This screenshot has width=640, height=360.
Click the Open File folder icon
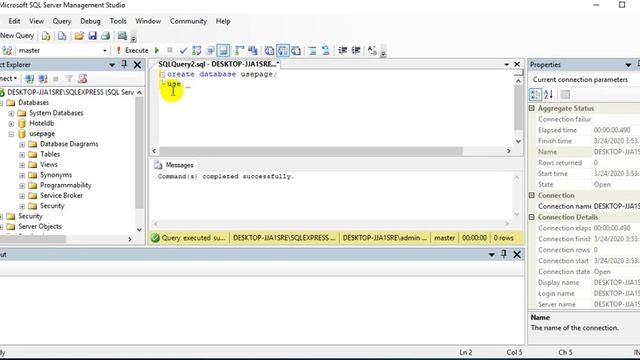[79, 36]
